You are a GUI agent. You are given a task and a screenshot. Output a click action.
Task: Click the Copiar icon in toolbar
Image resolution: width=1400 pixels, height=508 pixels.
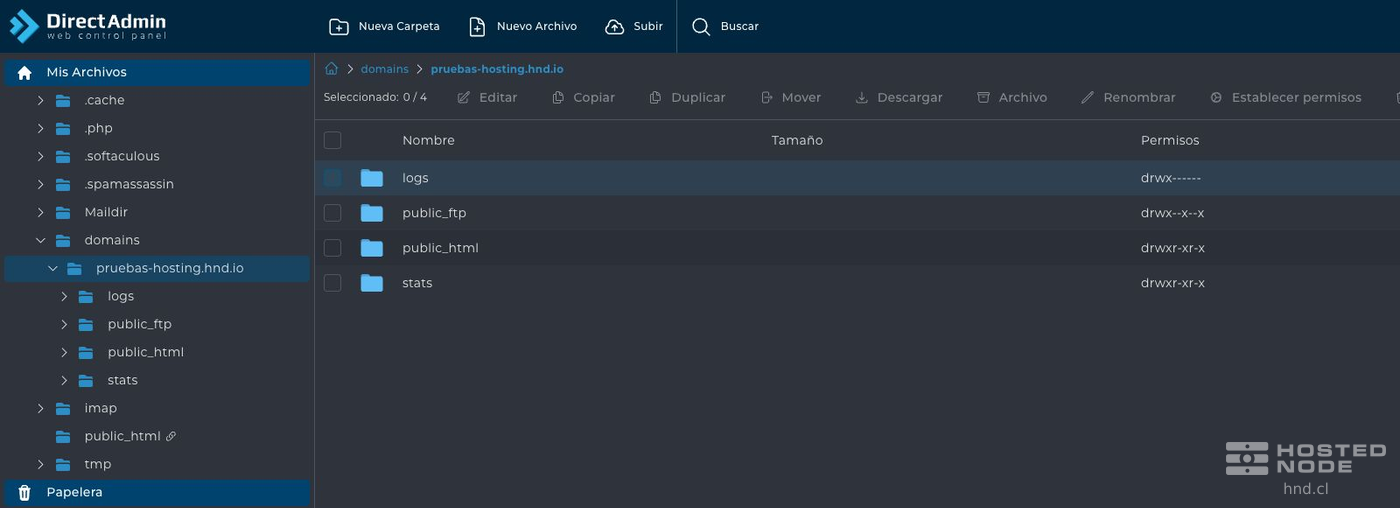pyautogui.click(x=558, y=98)
